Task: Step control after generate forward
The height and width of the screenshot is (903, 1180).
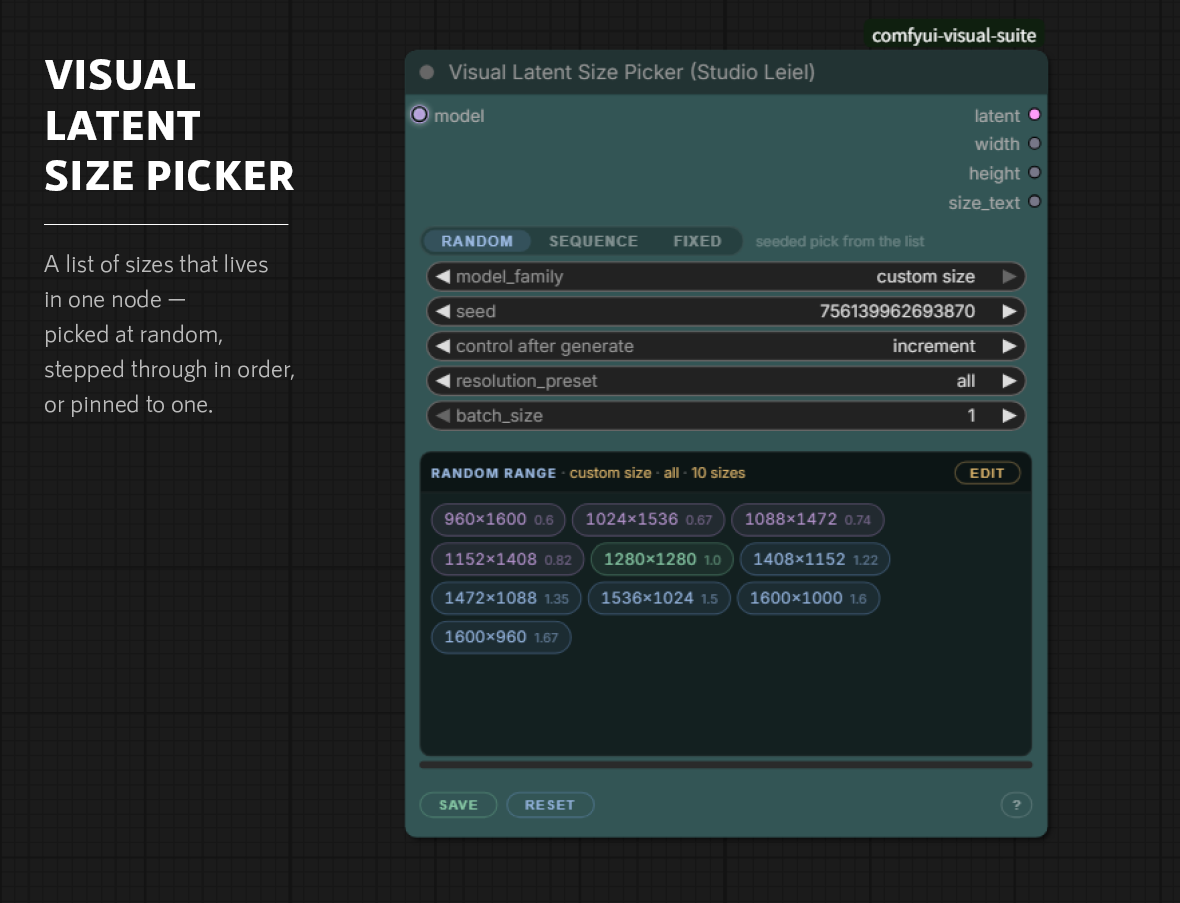Action: click(1009, 346)
